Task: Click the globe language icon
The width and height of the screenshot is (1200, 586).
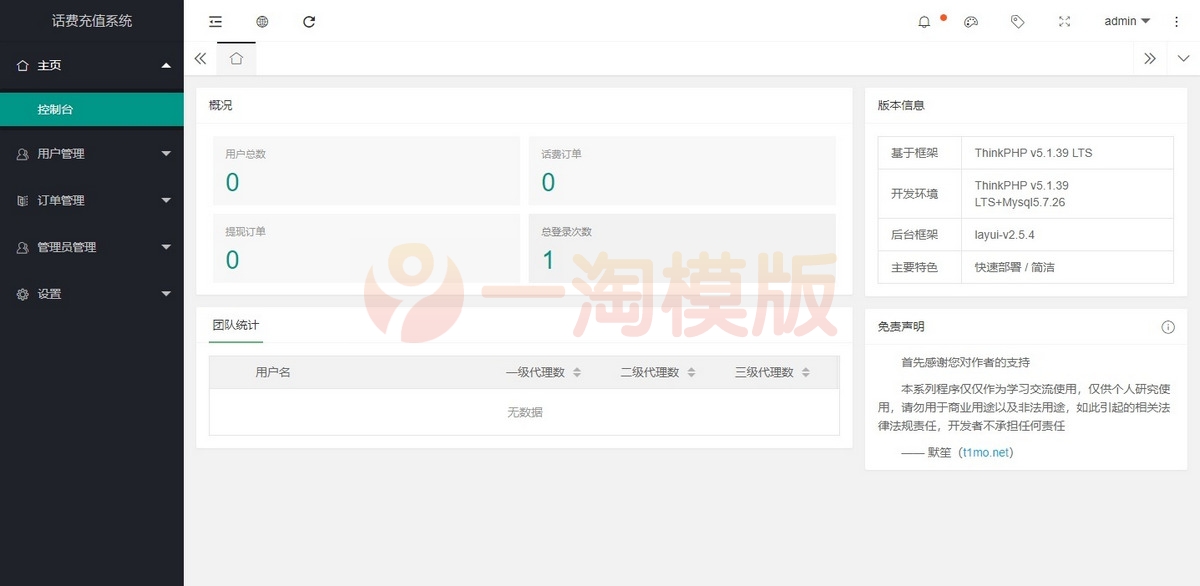Action: point(260,21)
